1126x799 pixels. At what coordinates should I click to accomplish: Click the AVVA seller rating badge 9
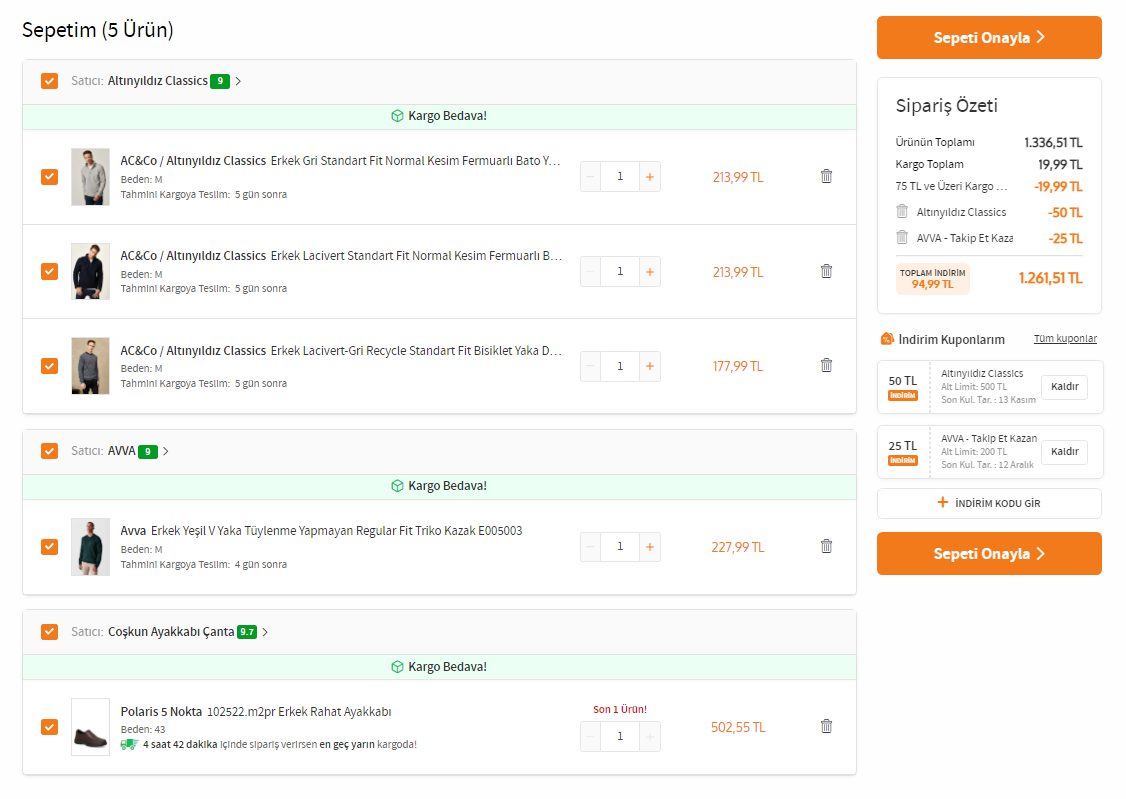click(148, 452)
